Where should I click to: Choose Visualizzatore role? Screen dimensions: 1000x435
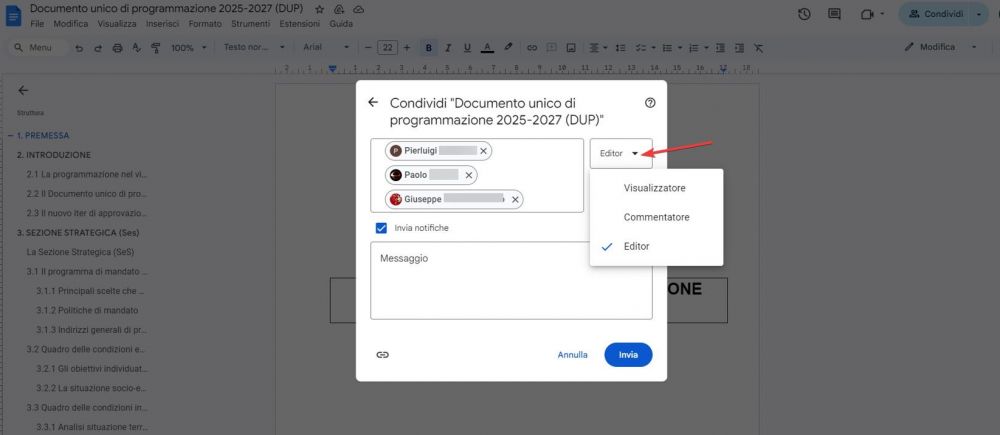pyautogui.click(x=656, y=188)
